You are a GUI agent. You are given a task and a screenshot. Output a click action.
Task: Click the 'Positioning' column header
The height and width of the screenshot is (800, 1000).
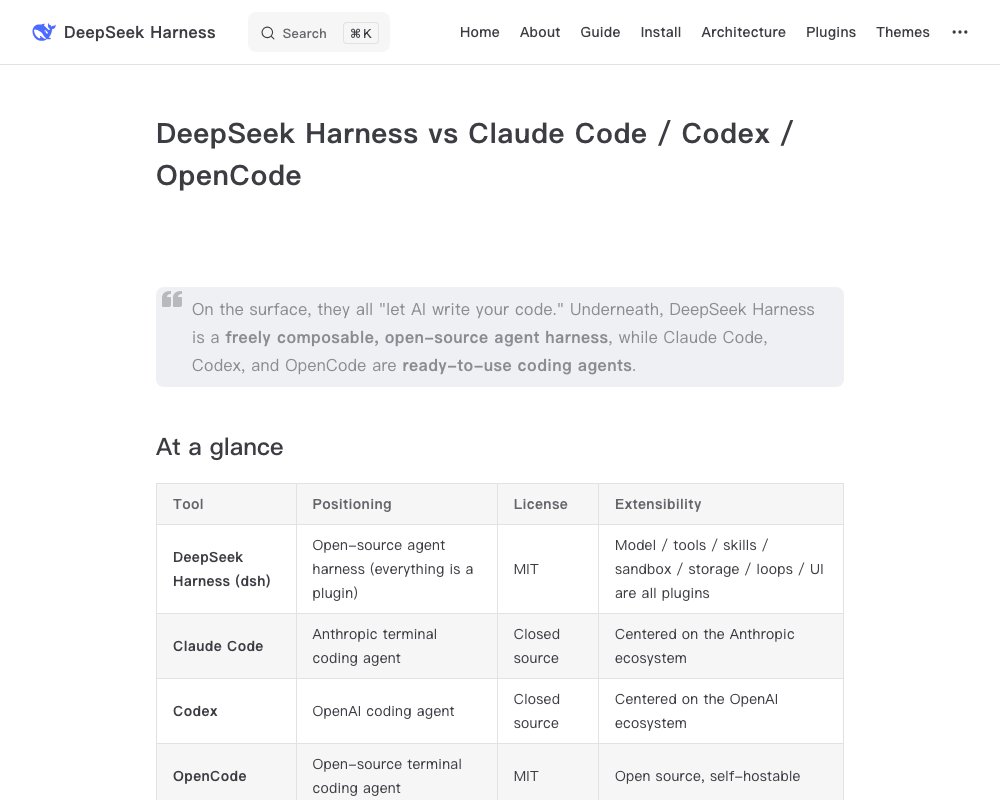coord(397,504)
